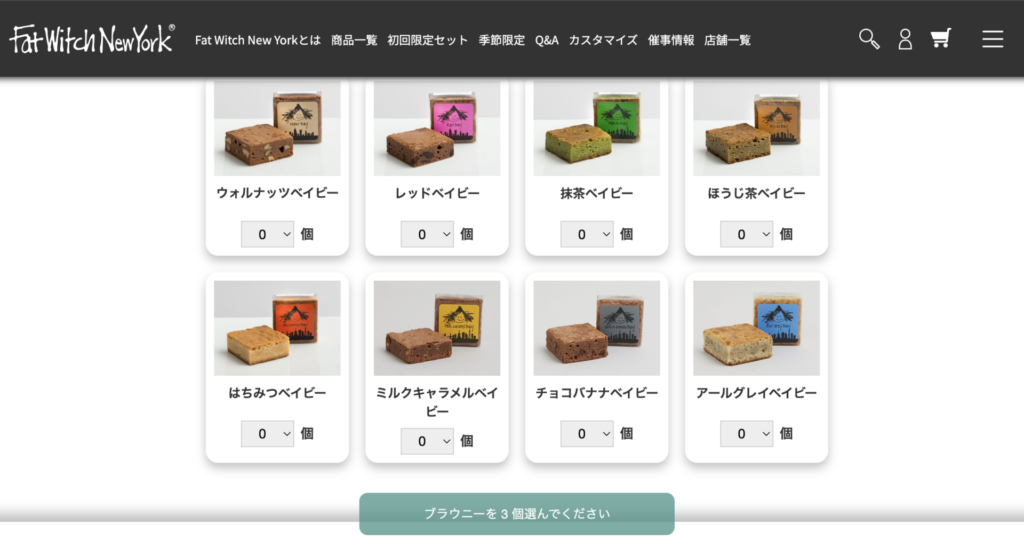Open the はちみつベイビー quantity selector
This screenshot has width=1024, height=548.
click(267, 434)
